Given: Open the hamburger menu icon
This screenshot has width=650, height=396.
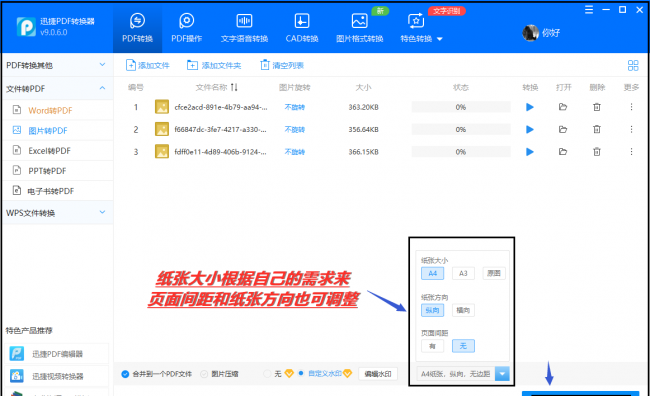Looking at the screenshot, I should (x=589, y=10).
